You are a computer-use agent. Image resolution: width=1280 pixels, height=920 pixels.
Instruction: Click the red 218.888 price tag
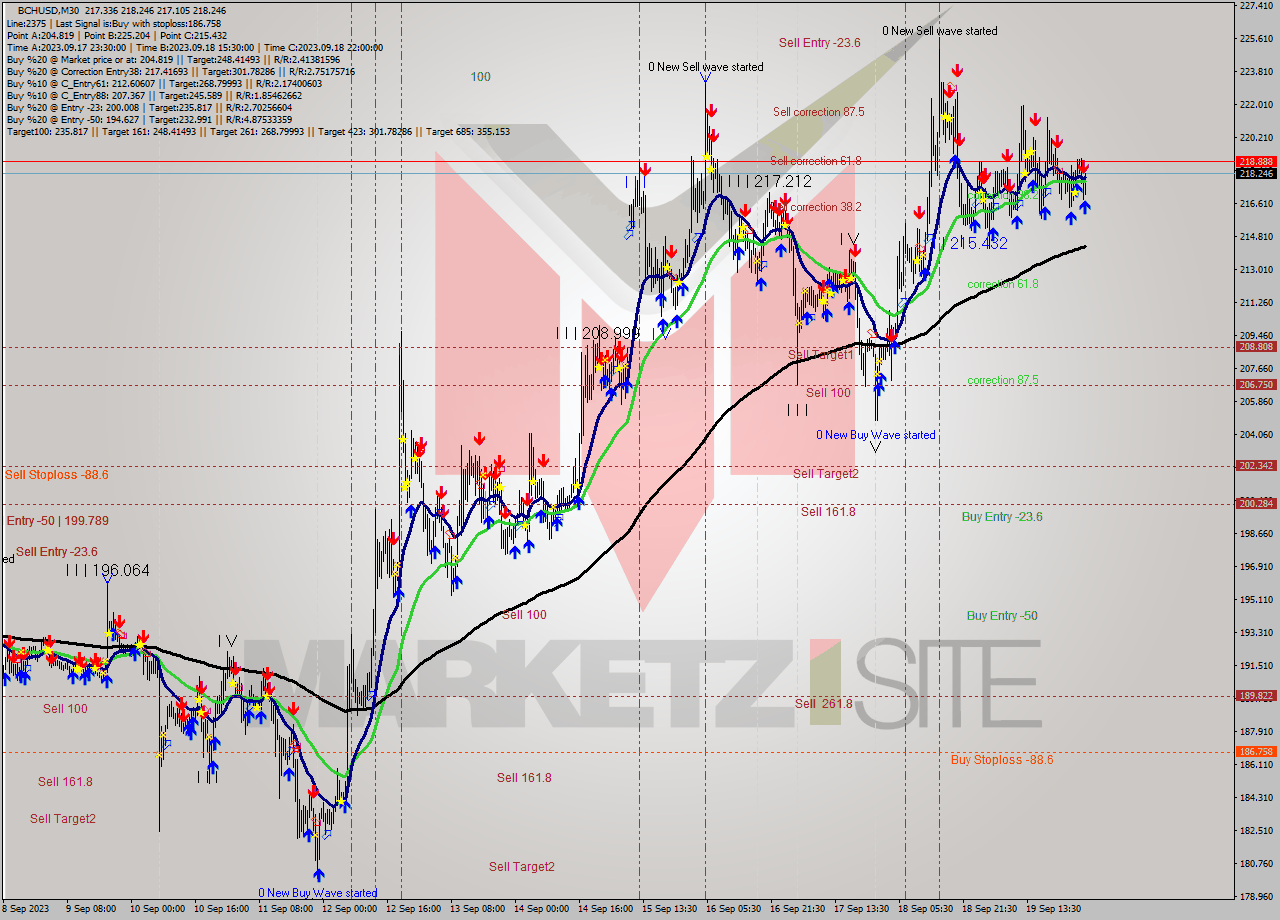click(1256, 162)
